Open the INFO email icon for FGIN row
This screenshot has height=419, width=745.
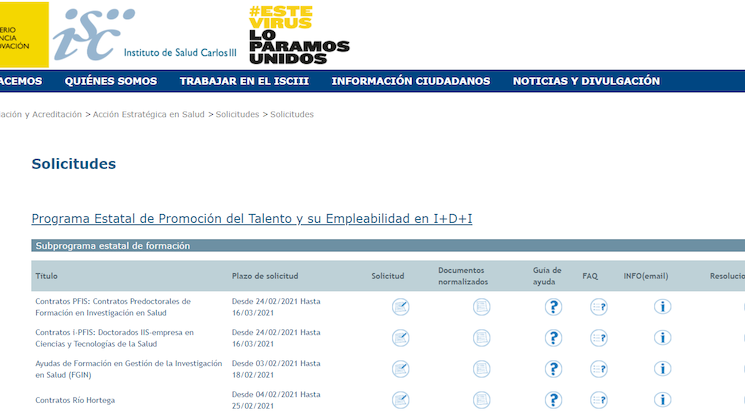coord(662,369)
